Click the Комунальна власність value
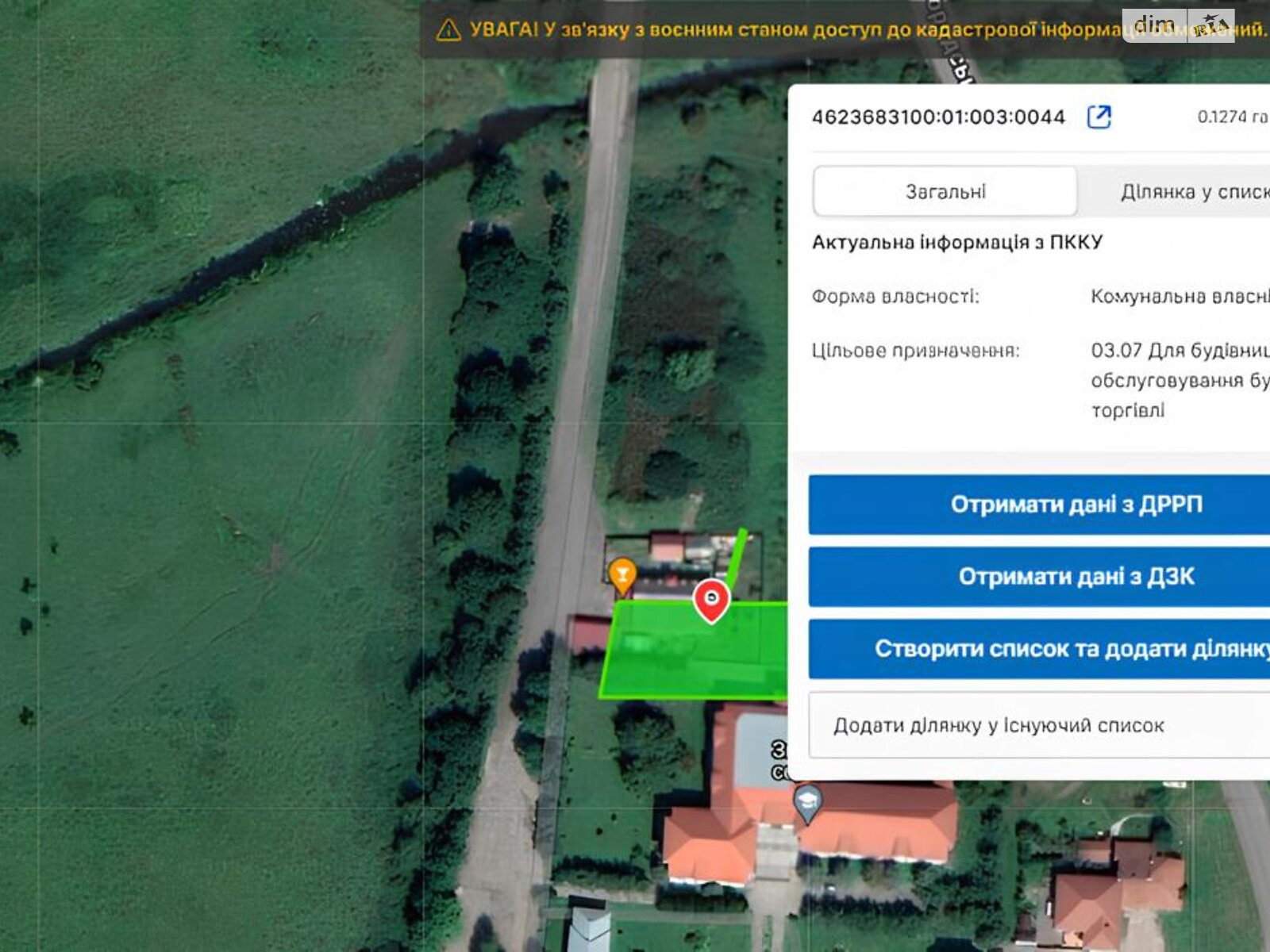This screenshot has width=1270, height=952. [x=1180, y=297]
